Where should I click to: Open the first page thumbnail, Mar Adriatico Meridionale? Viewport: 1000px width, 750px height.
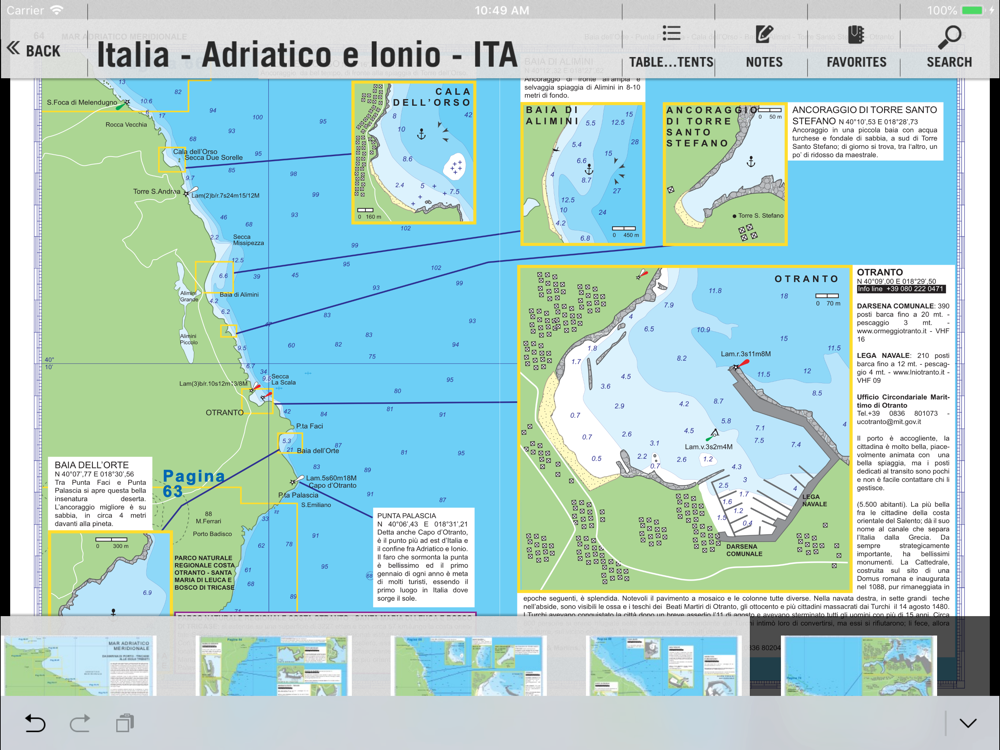pyautogui.click(x=80, y=665)
